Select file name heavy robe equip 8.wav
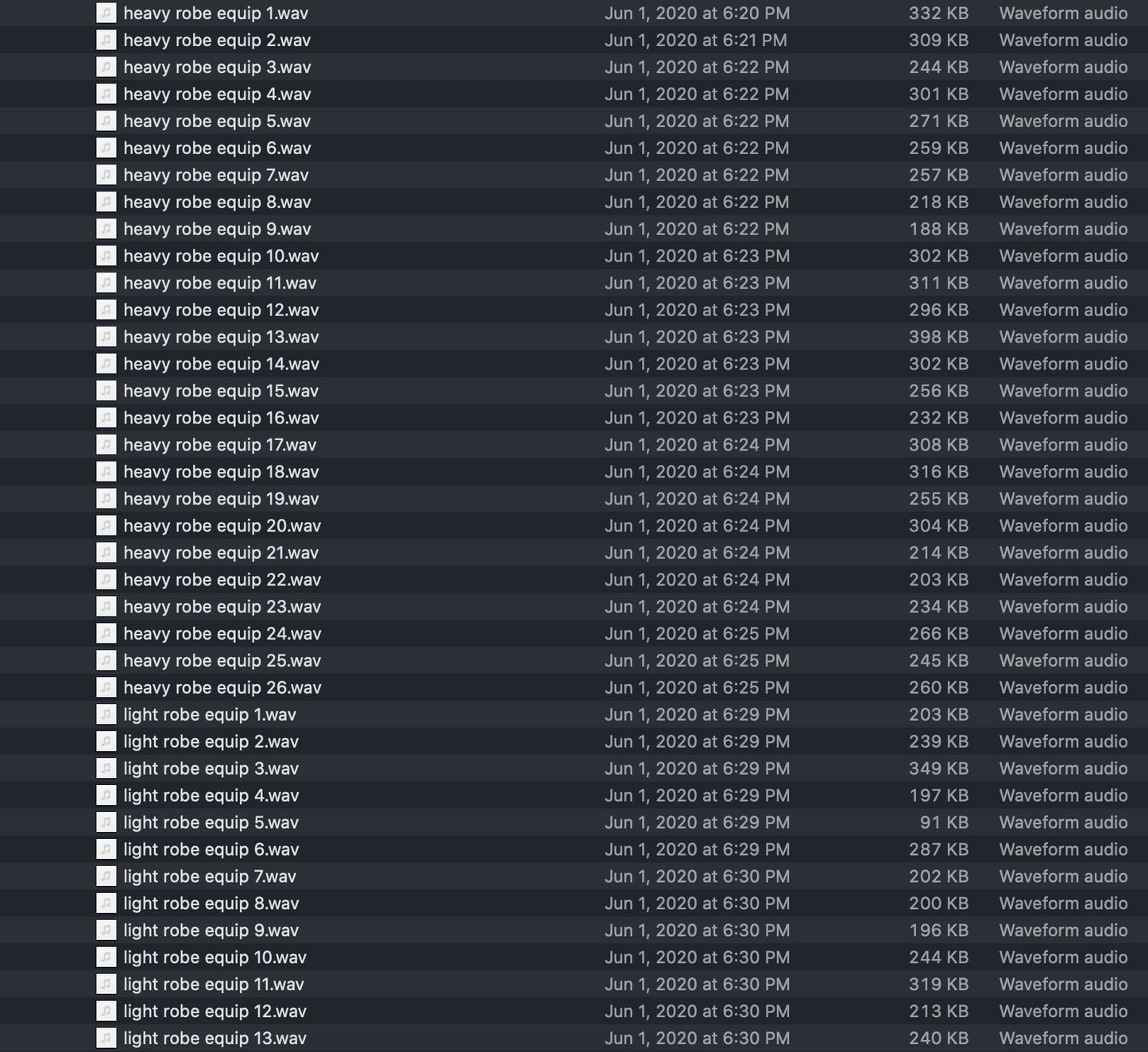This screenshot has width=1148, height=1052. [x=217, y=203]
